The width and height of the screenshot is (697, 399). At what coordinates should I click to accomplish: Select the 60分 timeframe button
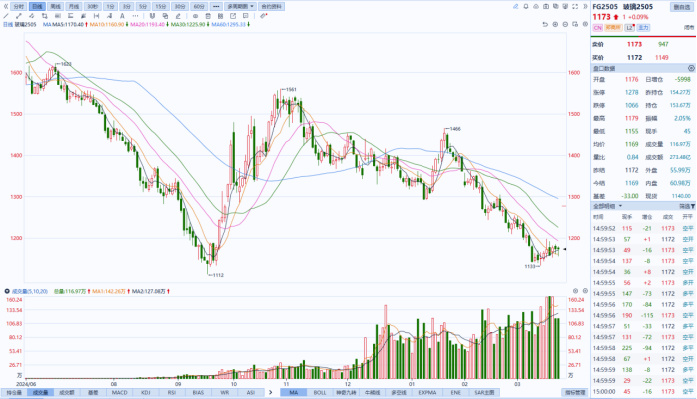pos(199,7)
